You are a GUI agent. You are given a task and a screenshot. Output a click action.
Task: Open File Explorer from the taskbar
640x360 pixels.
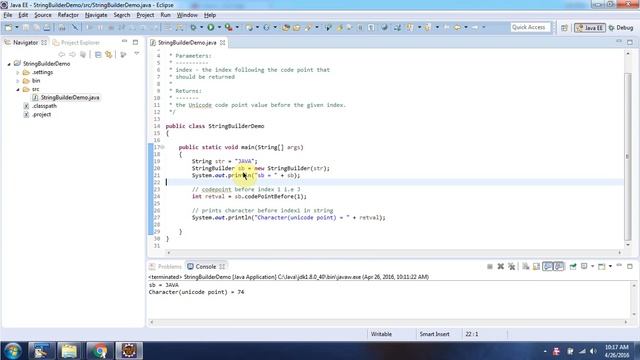click(x=69, y=351)
